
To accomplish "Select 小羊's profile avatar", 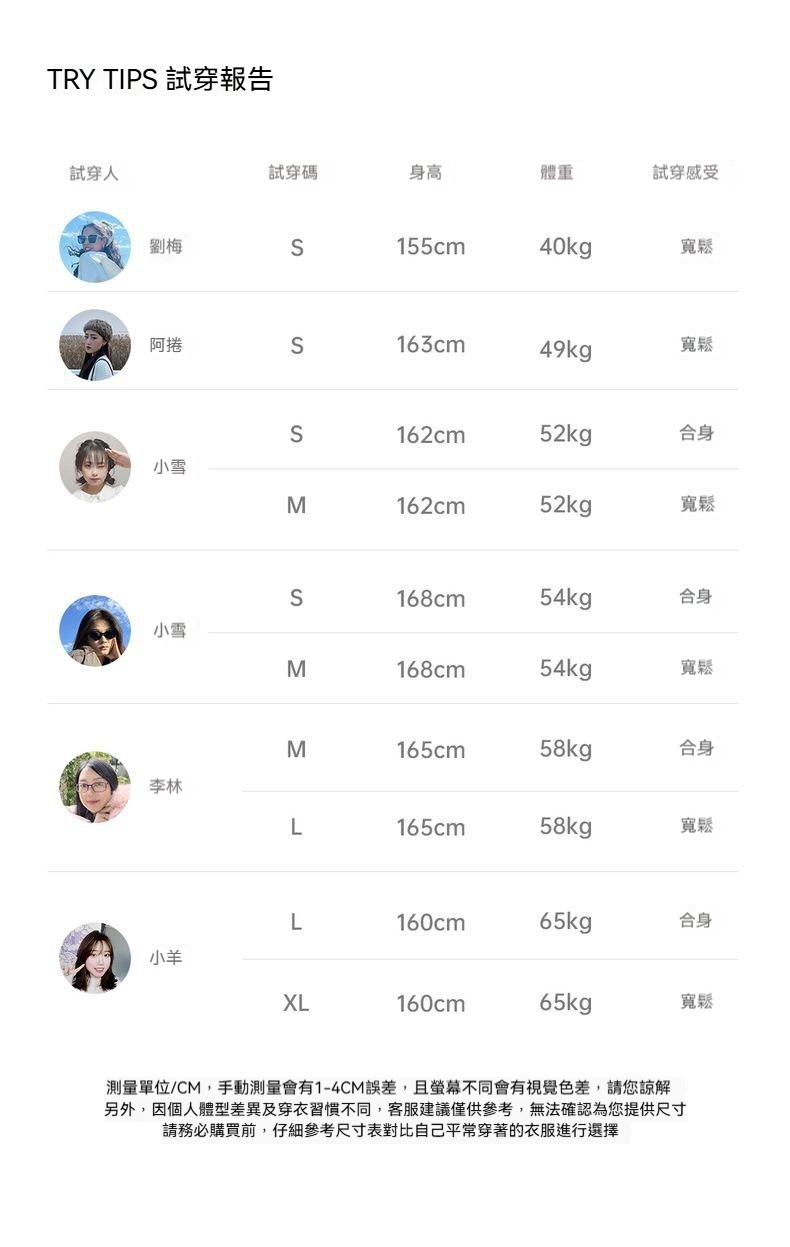I will [95, 958].
